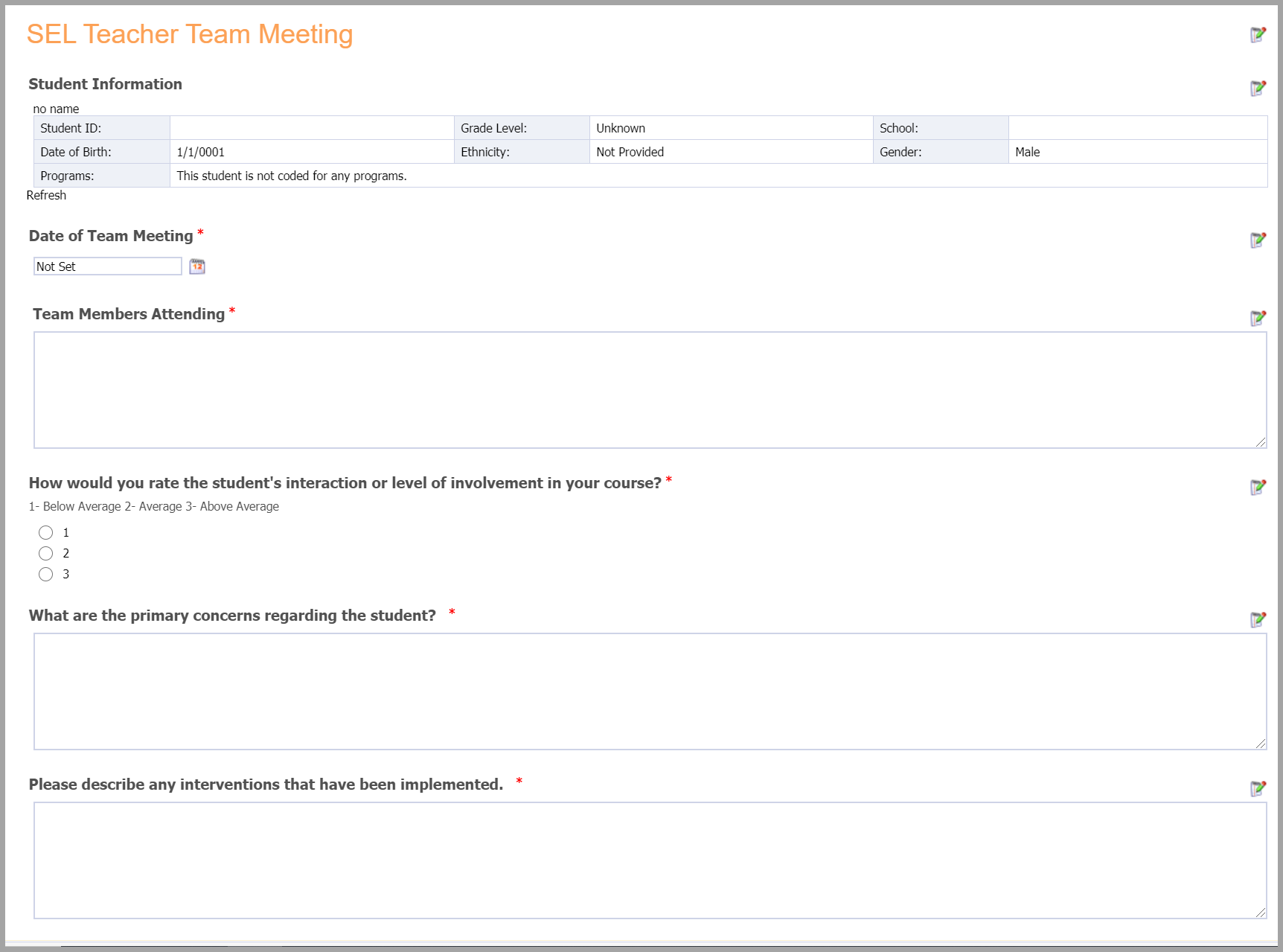1283x952 pixels.
Task: Click the Refresh link under student info
Action: click(46, 195)
